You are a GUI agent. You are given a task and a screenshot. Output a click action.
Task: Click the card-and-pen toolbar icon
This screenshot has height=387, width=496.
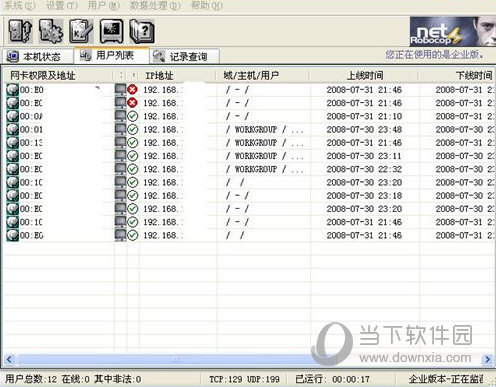(x=81, y=31)
